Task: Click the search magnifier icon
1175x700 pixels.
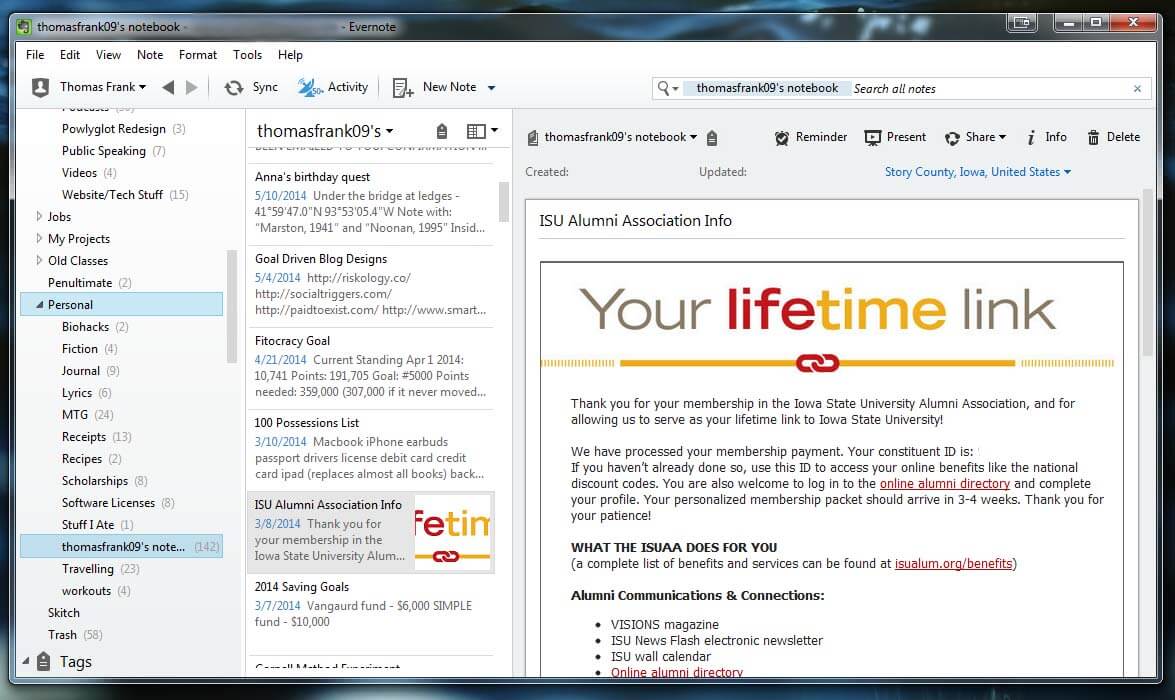Action: coord(663,88)
